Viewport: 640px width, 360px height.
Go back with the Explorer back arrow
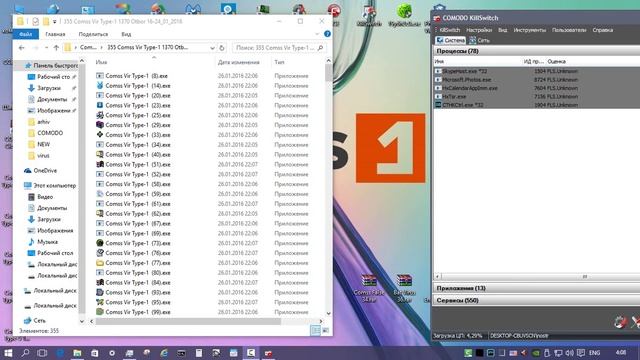tap(22, 48)
